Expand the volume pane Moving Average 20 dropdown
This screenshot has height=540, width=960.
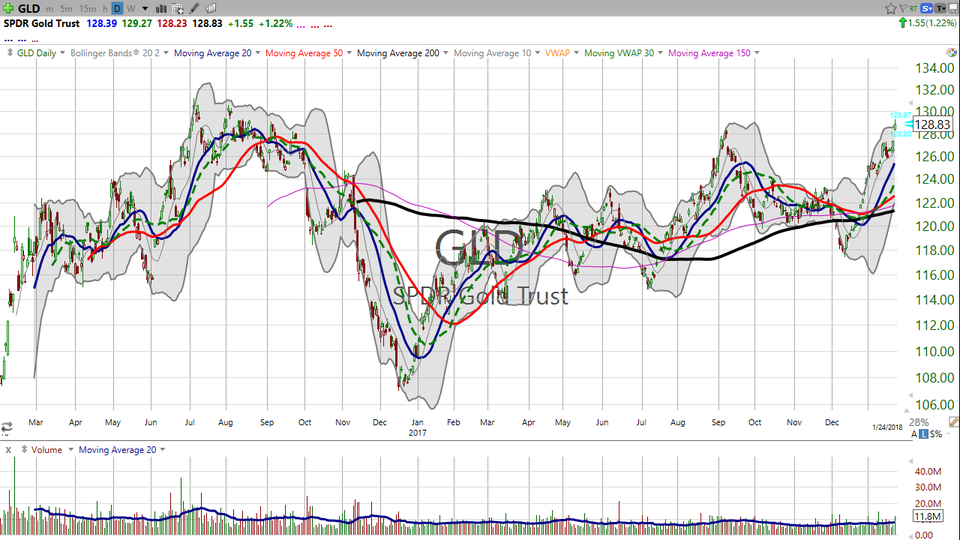point(162,449)
